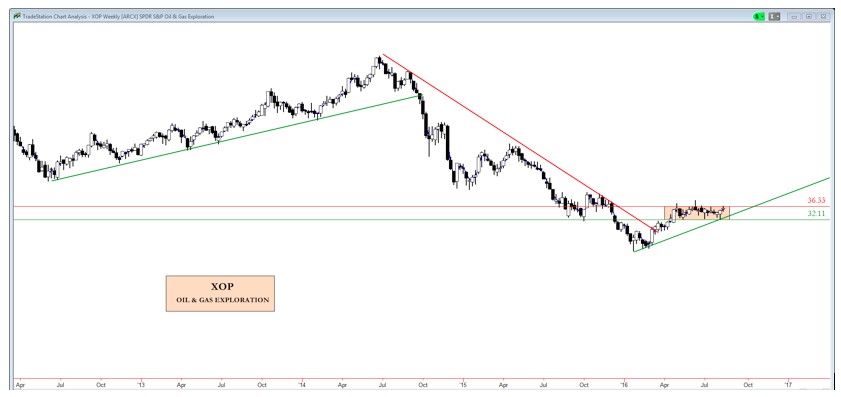Close the chart analysis window
This screenshot has height=397, width=841.
click(822, 17)
